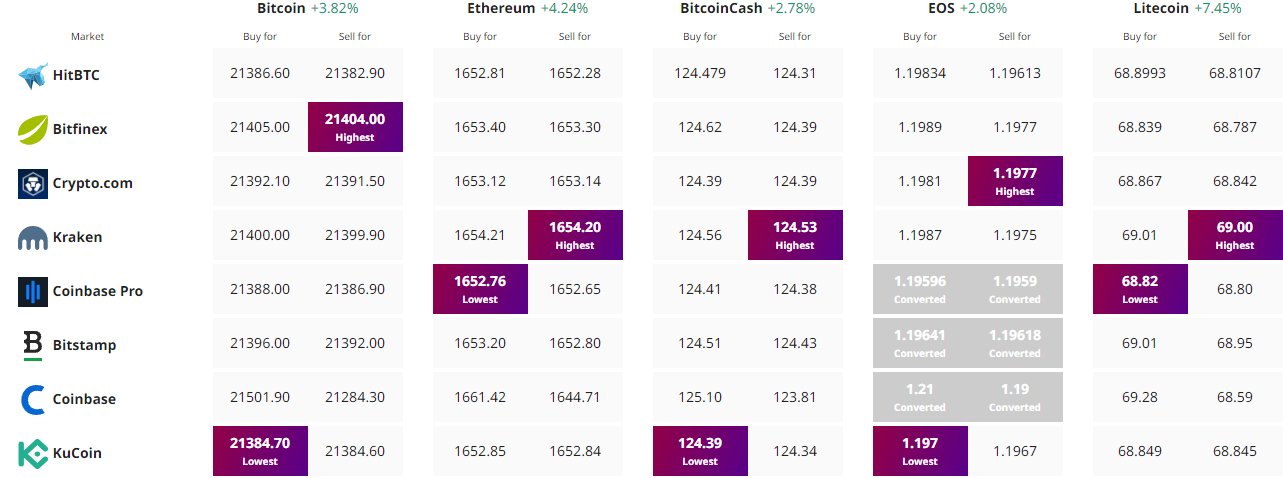Viewport: 1283px width, 478px height.
Task: Click the KuCoin exchange logo icon
Action: pos(33,453)
